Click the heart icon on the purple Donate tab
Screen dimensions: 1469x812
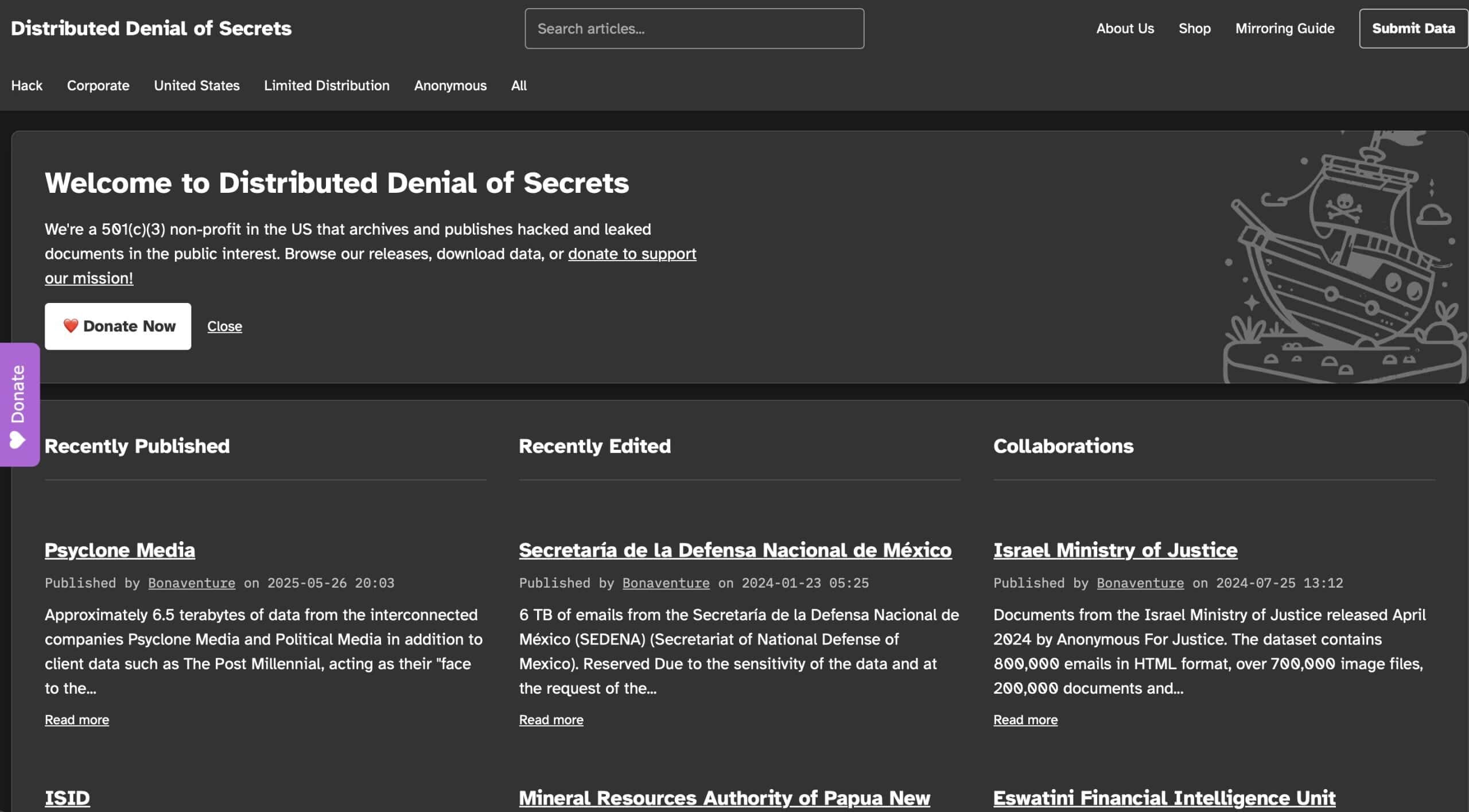point(17,440)
